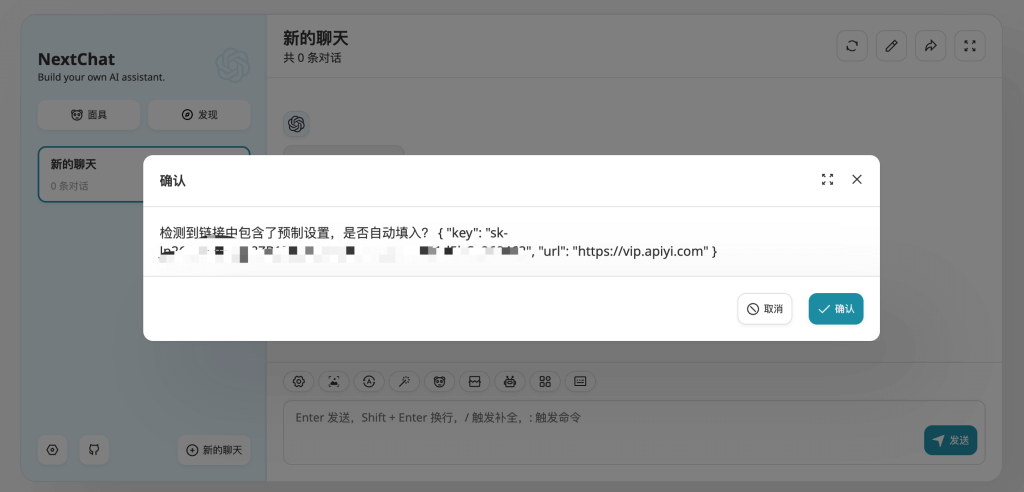
Task: Open settings via hexagon icon in sidebar
Action: click(x=53, y=450)
